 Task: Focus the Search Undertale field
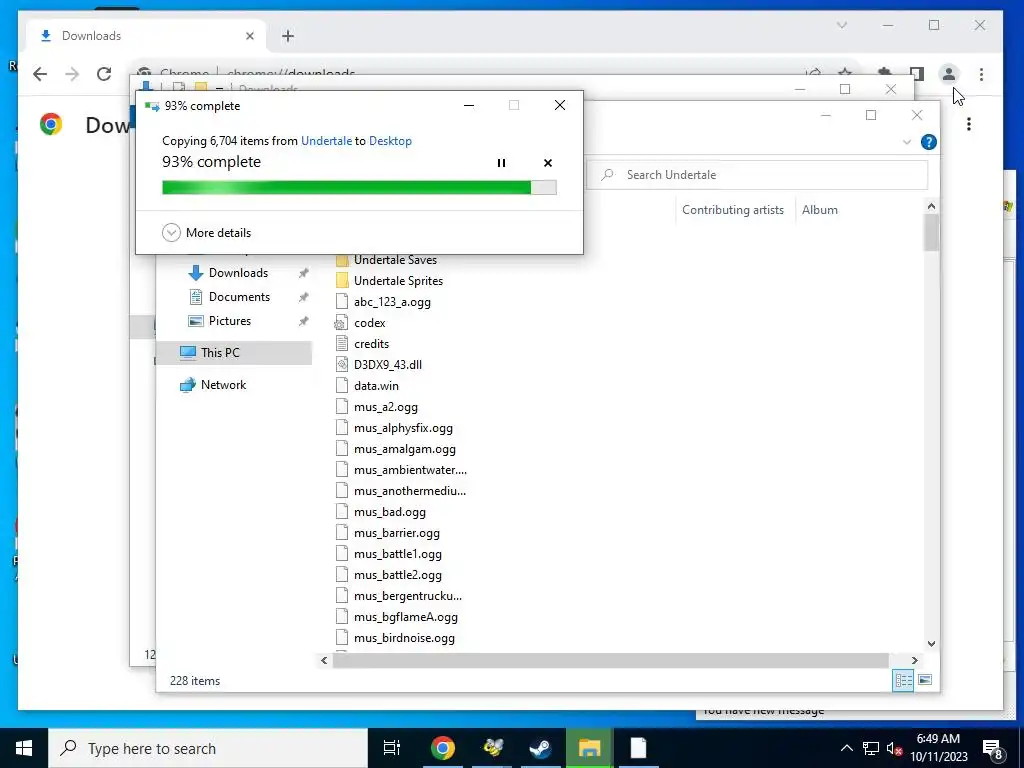pyautogui.click(x=756, y=174)
